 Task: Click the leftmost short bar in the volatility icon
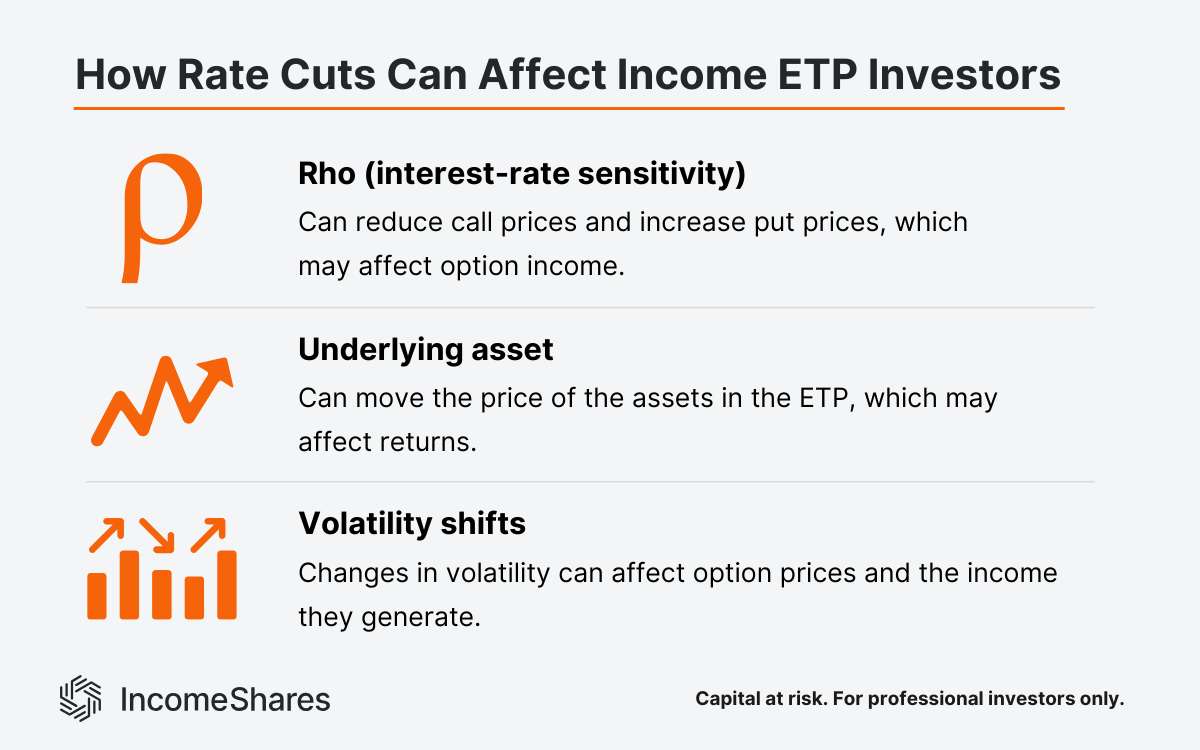coord(97,595)
